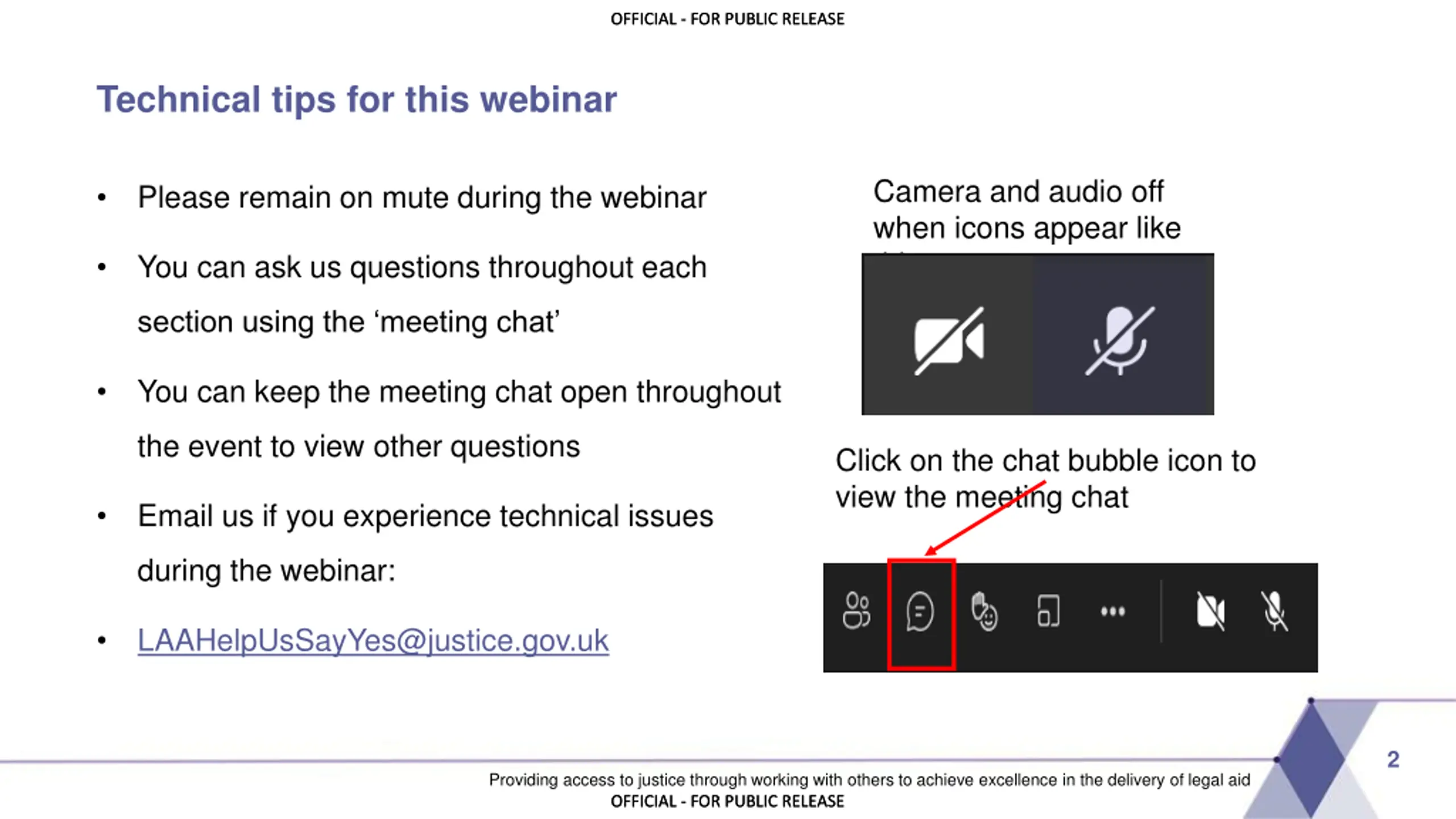
Task: Click 'Click on the chat bubble icon to' caption
Action: click(x=1045, y=460)
